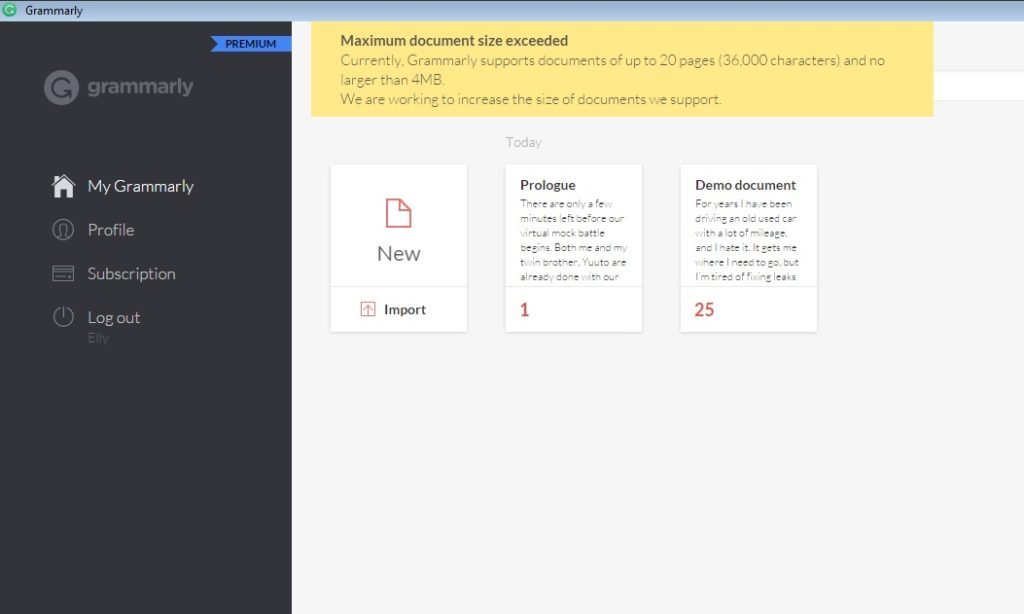Select the My Grammarly home icon
The height and width of the screenshot is (614, 1024).
tap(62, 186)
